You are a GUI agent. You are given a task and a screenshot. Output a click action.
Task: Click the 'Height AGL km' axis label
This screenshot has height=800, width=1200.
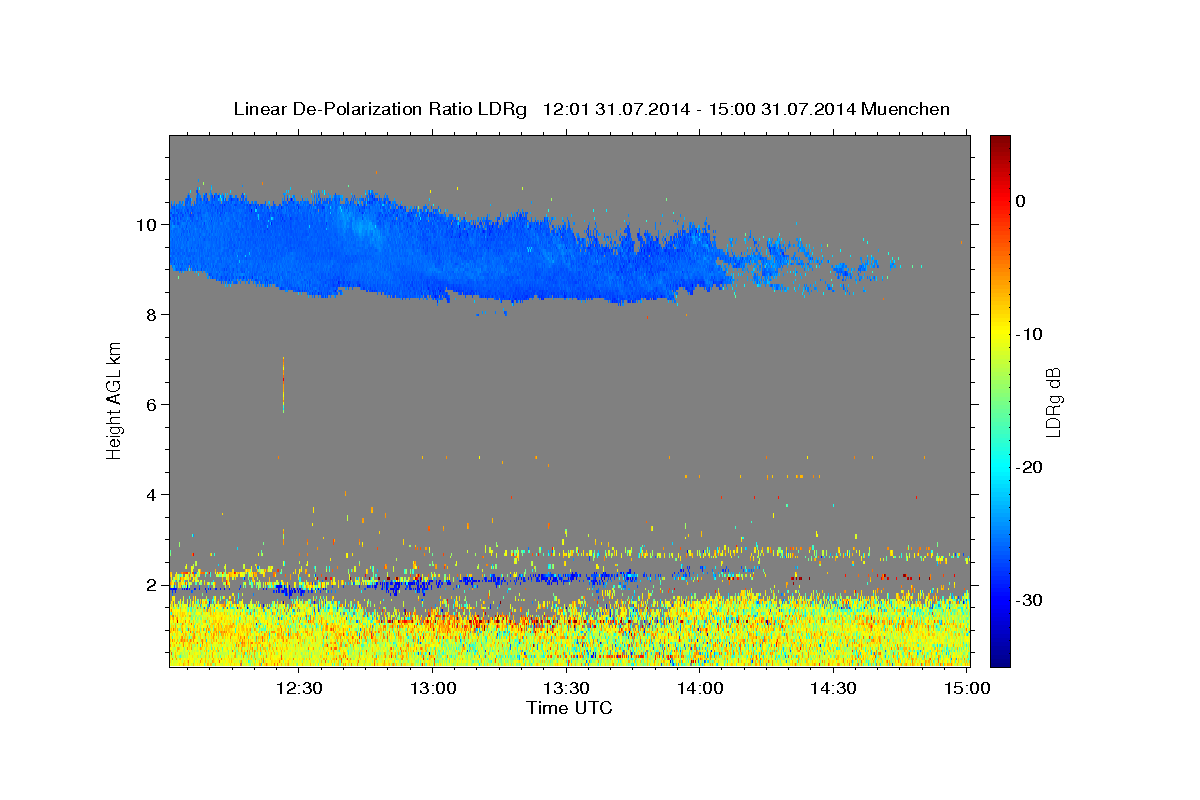[115, 399]
